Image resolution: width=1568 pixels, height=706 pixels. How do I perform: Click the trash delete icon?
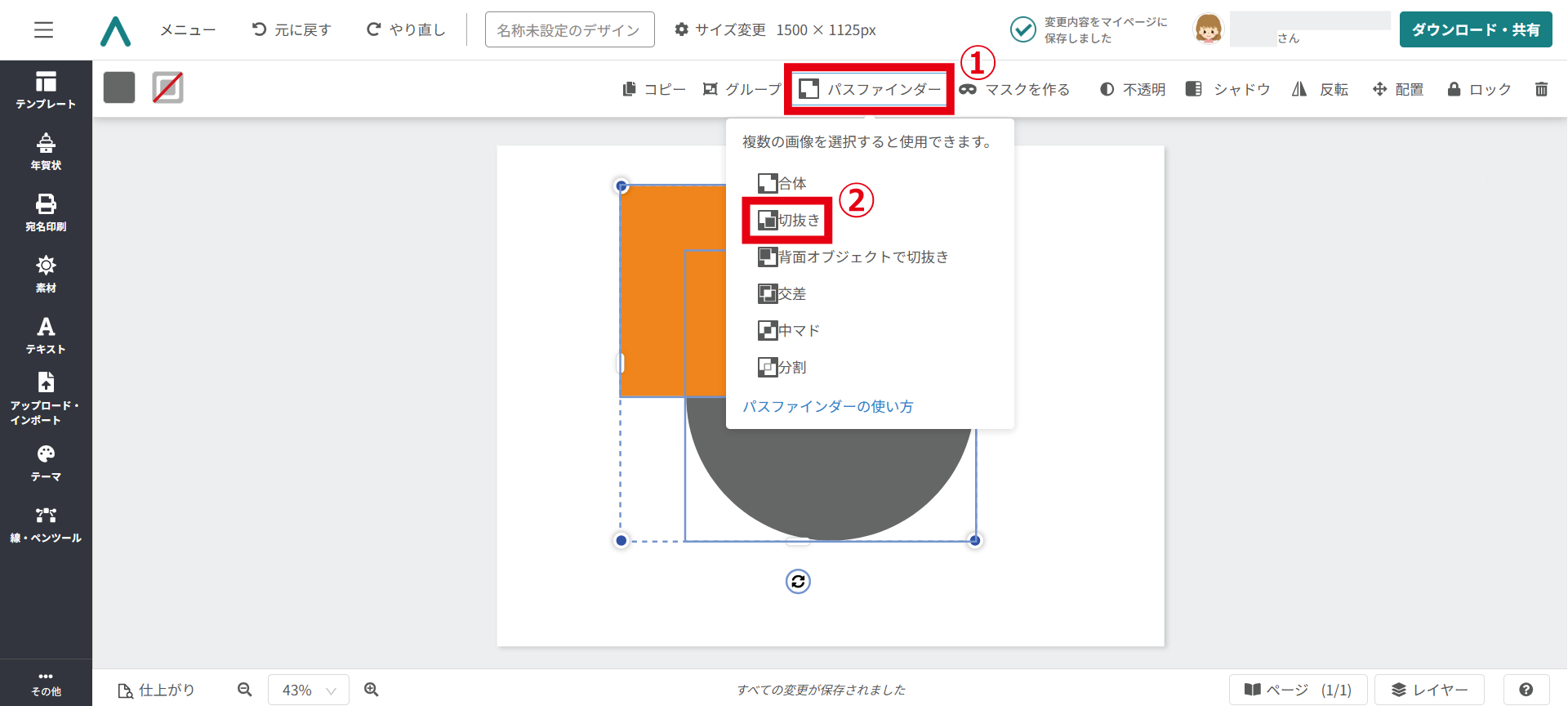1541,89
